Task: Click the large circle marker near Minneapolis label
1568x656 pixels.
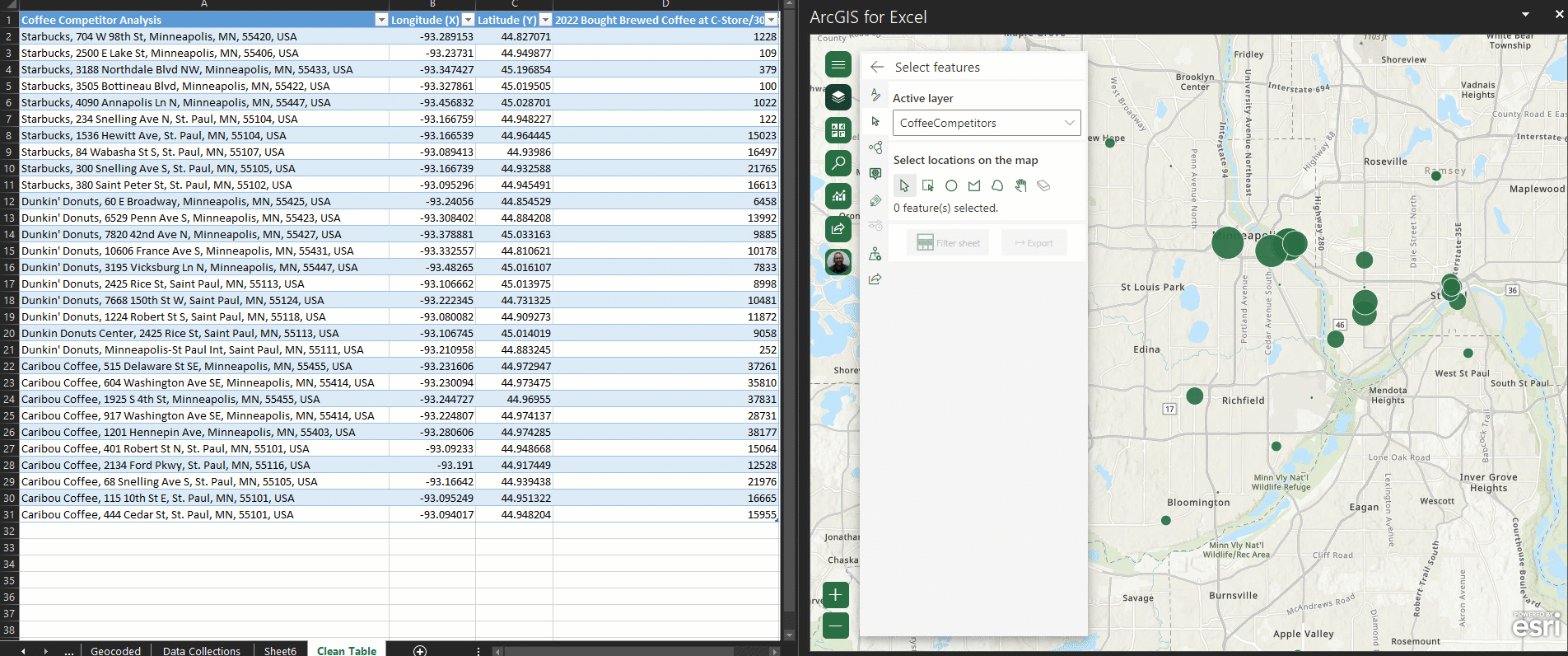Action: pos(1227,242)
